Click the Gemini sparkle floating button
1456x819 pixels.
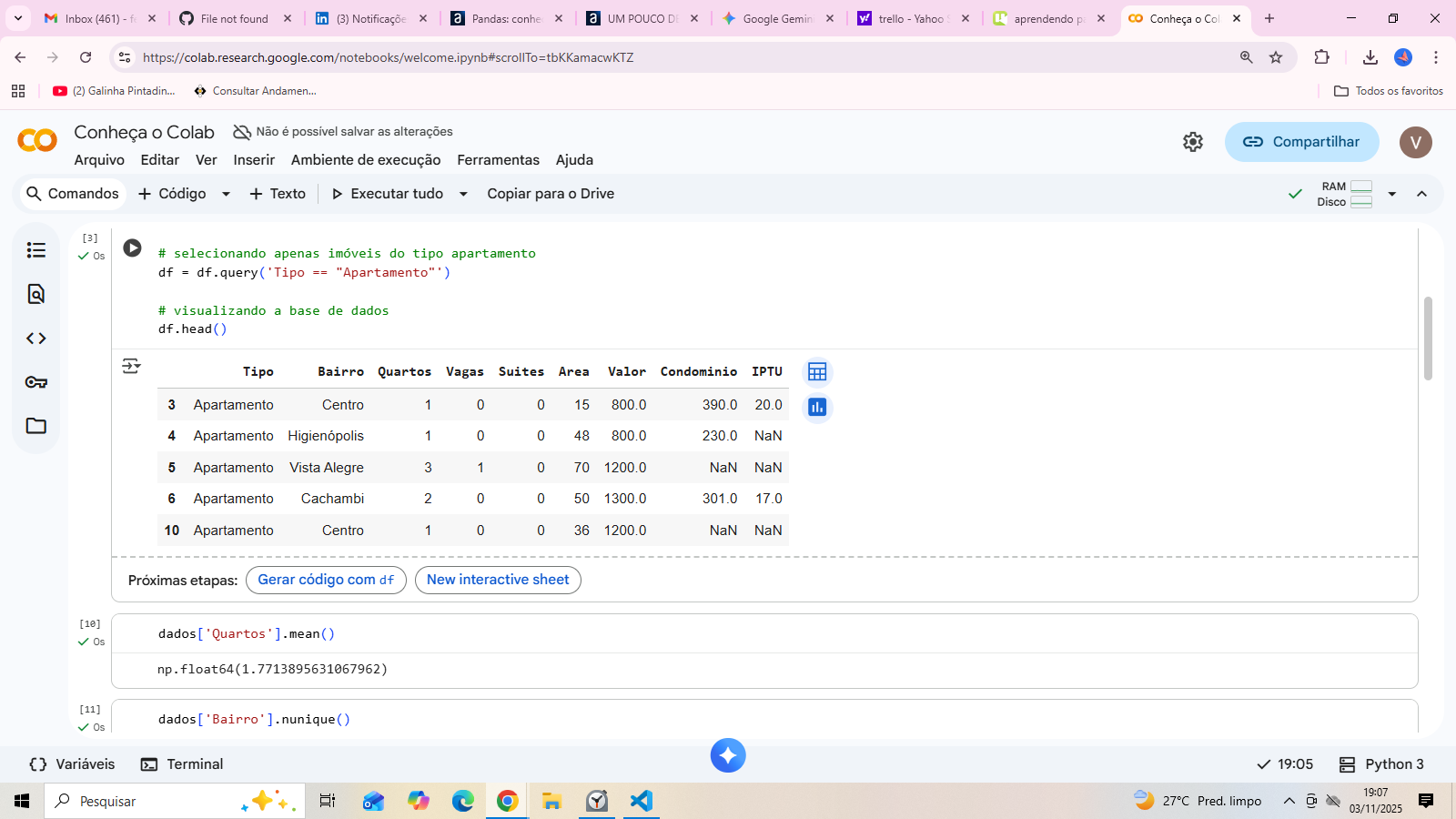click(728, 755)
